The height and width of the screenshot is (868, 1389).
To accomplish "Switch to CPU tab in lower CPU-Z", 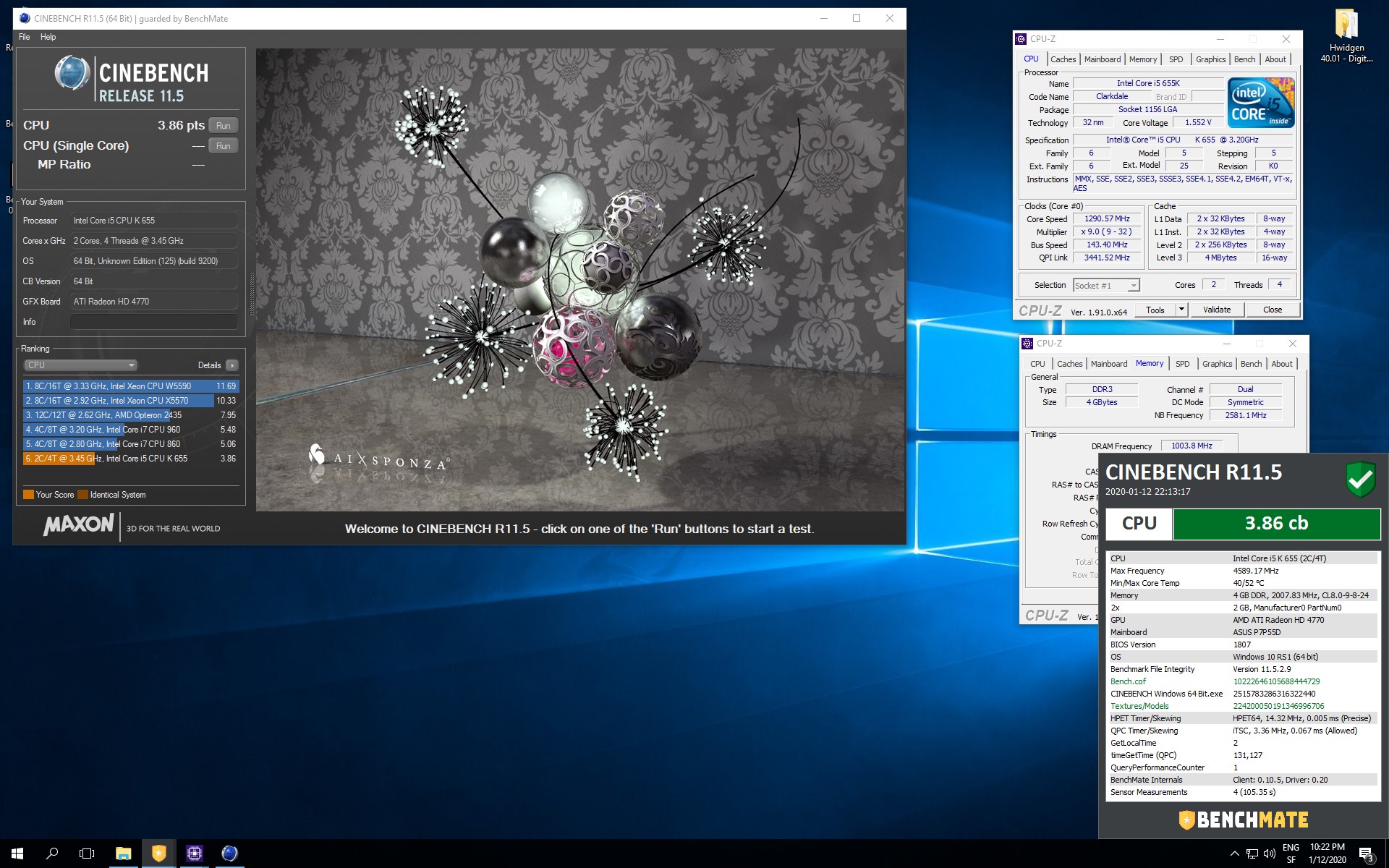I will point(1037,364).
